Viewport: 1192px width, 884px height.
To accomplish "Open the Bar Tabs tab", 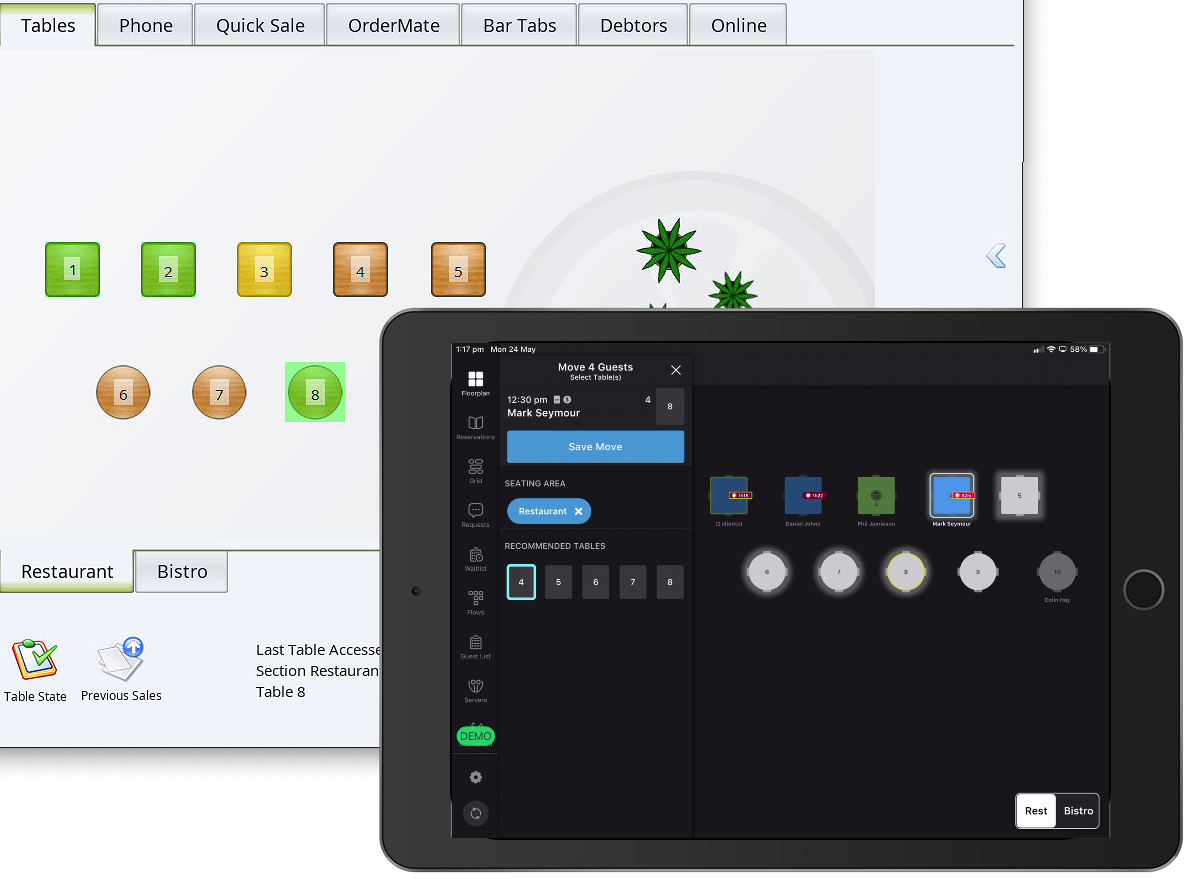I will pyautogui.click(x=519, y=25).
